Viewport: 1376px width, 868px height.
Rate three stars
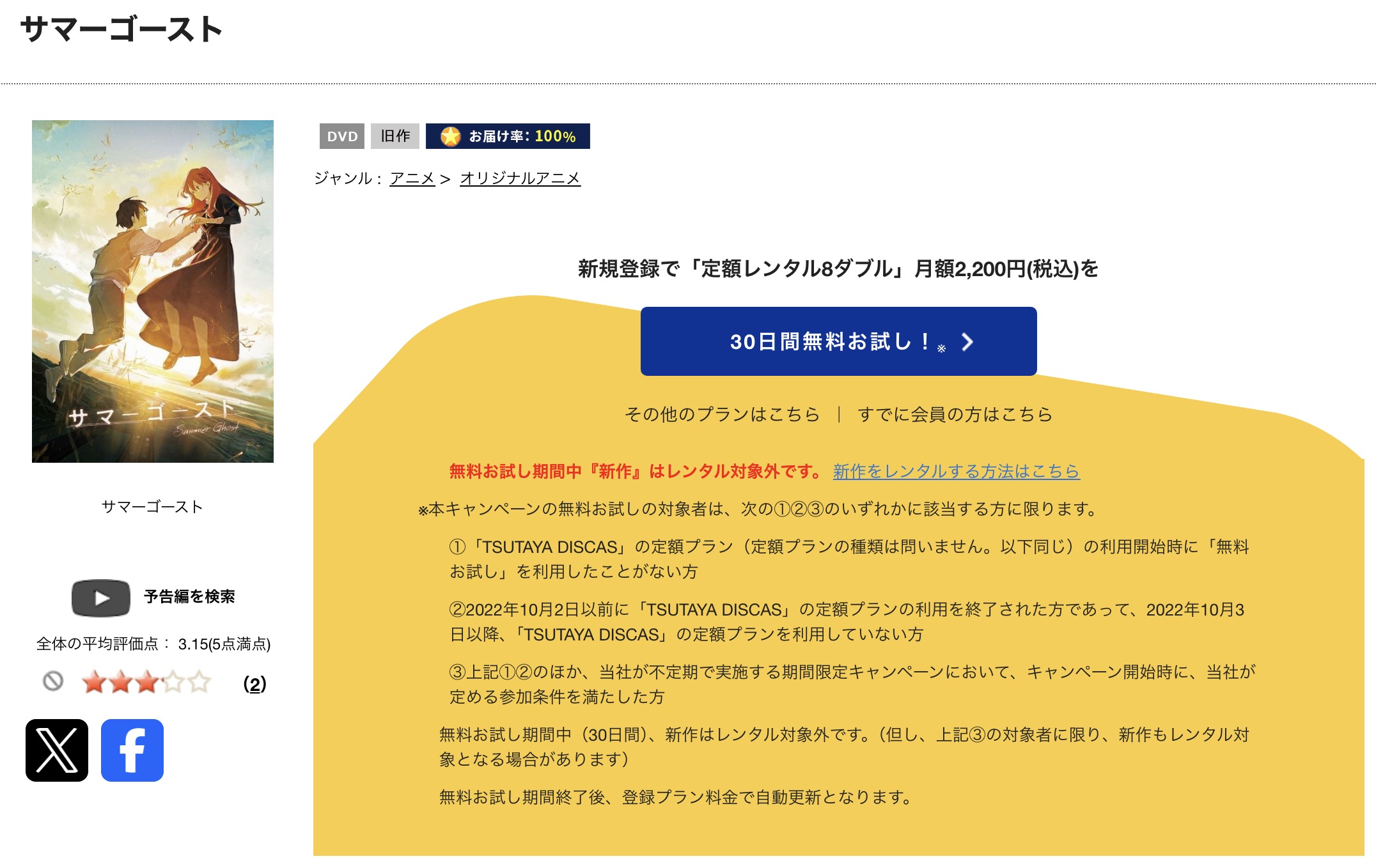coord(146,682)
